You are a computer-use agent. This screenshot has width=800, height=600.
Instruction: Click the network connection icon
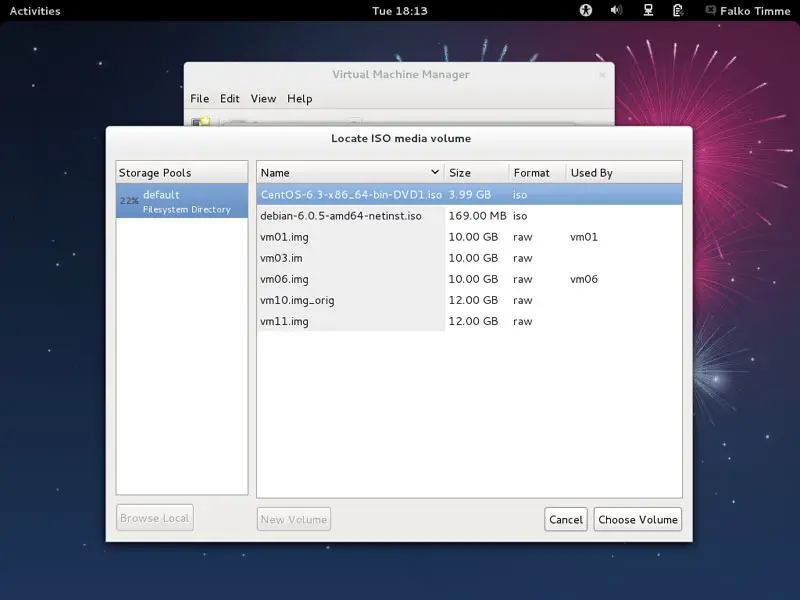tap(648, 11)
